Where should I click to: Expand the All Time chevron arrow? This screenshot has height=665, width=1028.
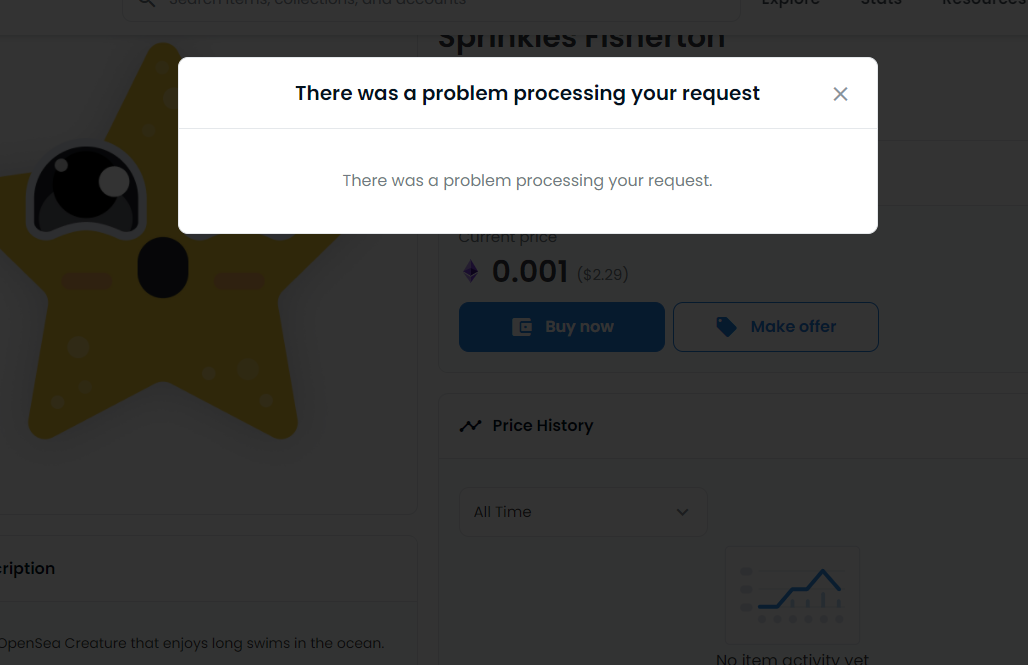682,511
